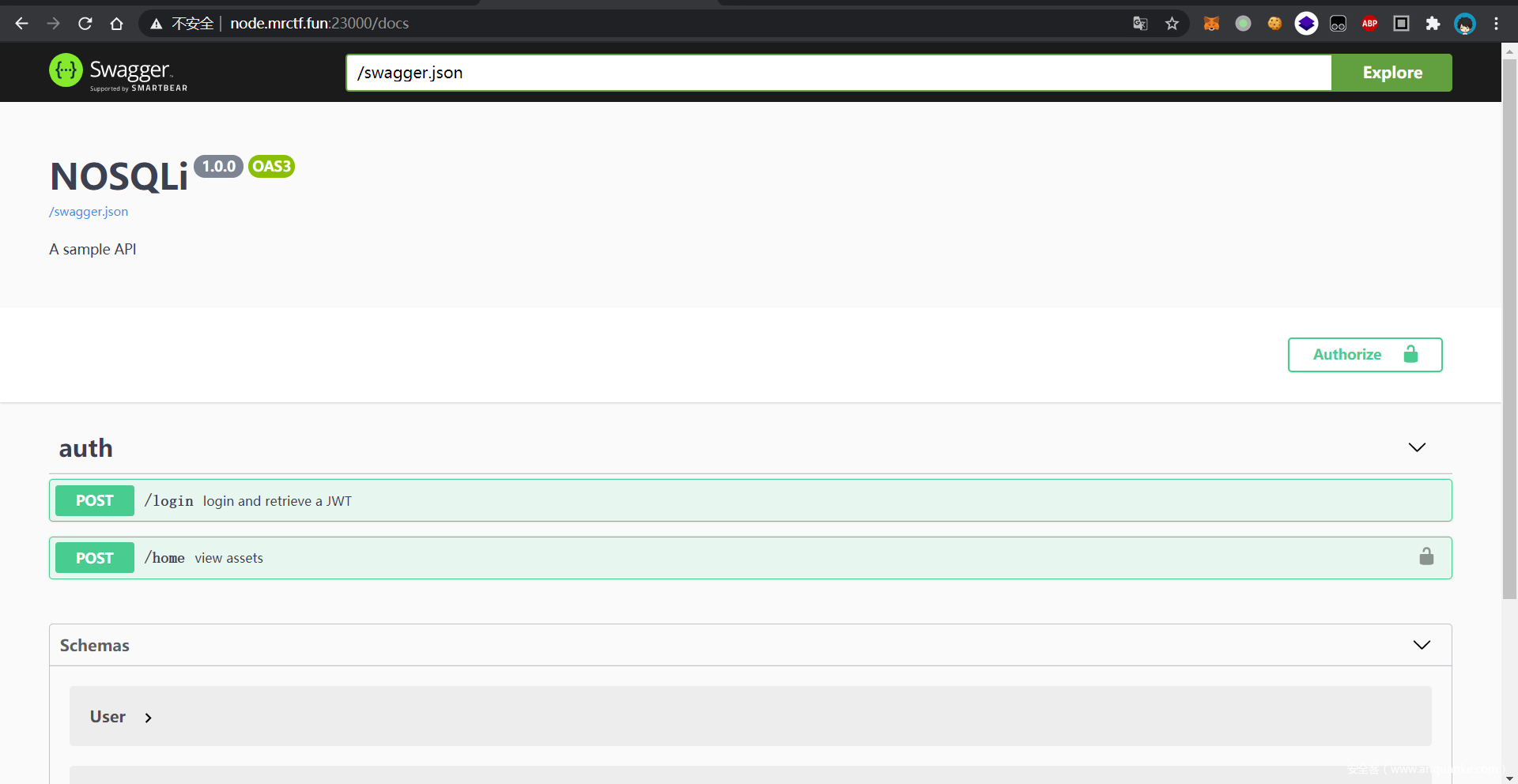Open the Chrome three-dot menu
The height and width of the screenshot is (784, 1518).
(x=1496, y=24)
